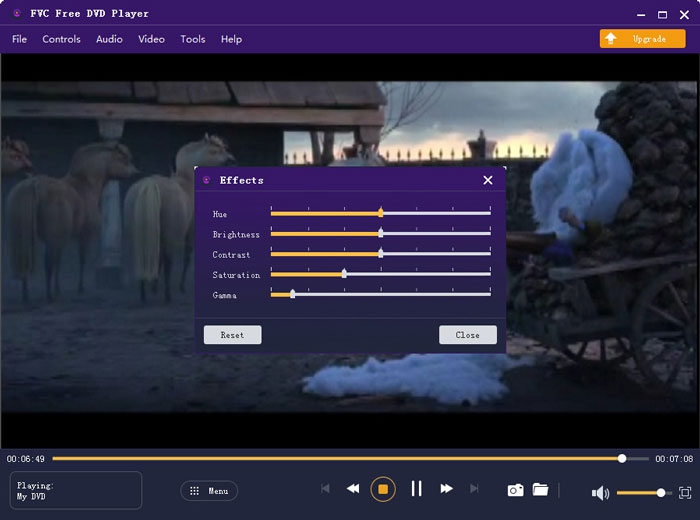Click the Hue slider handle
700x520 pixels.
pos(380,212)
